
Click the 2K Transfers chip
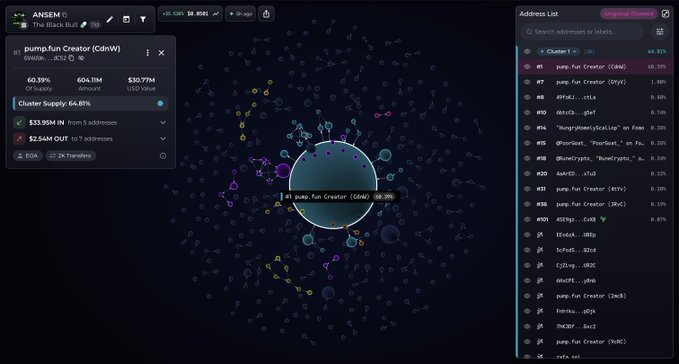(x=71, y=156)
